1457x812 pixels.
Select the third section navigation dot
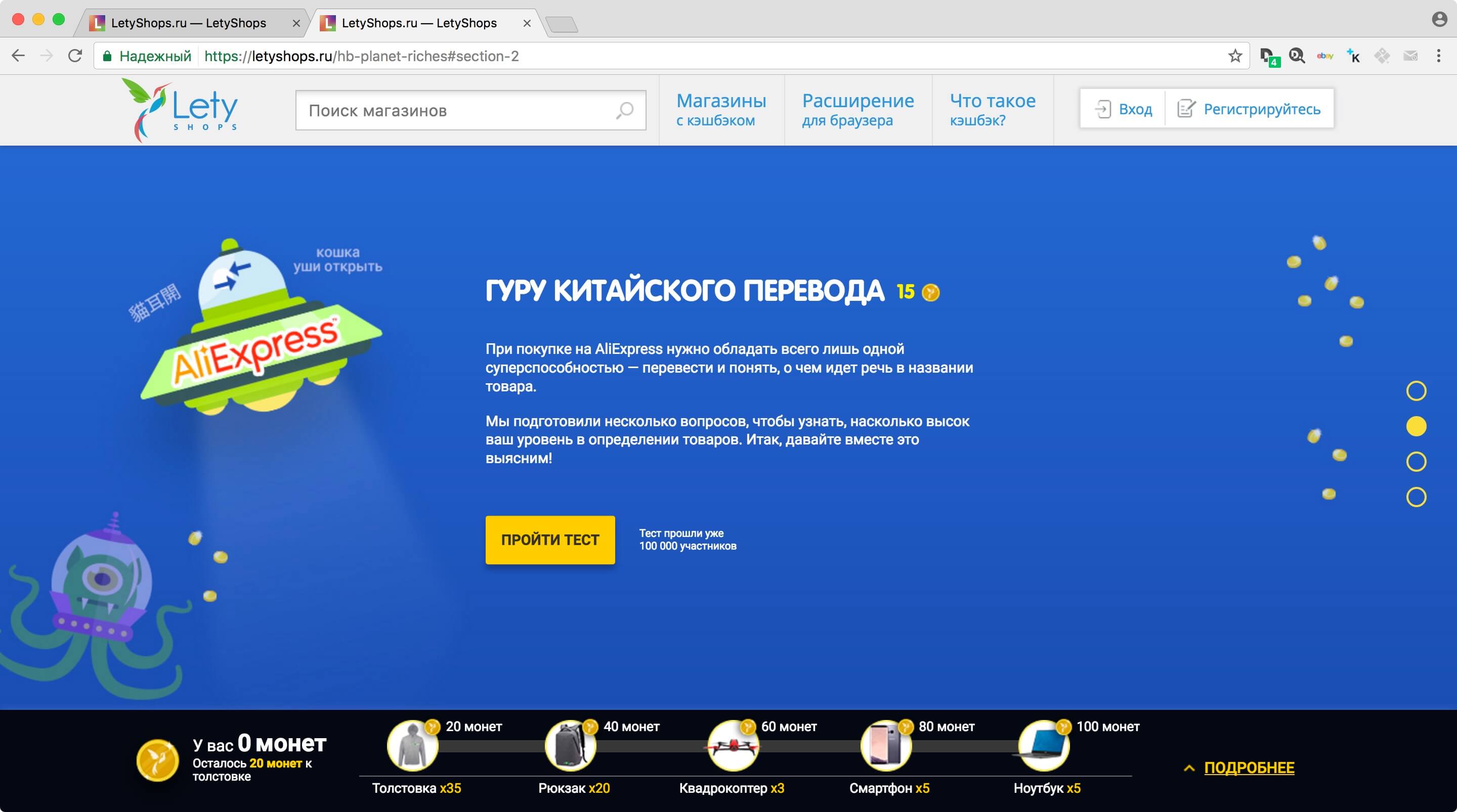click(1417, 462)
